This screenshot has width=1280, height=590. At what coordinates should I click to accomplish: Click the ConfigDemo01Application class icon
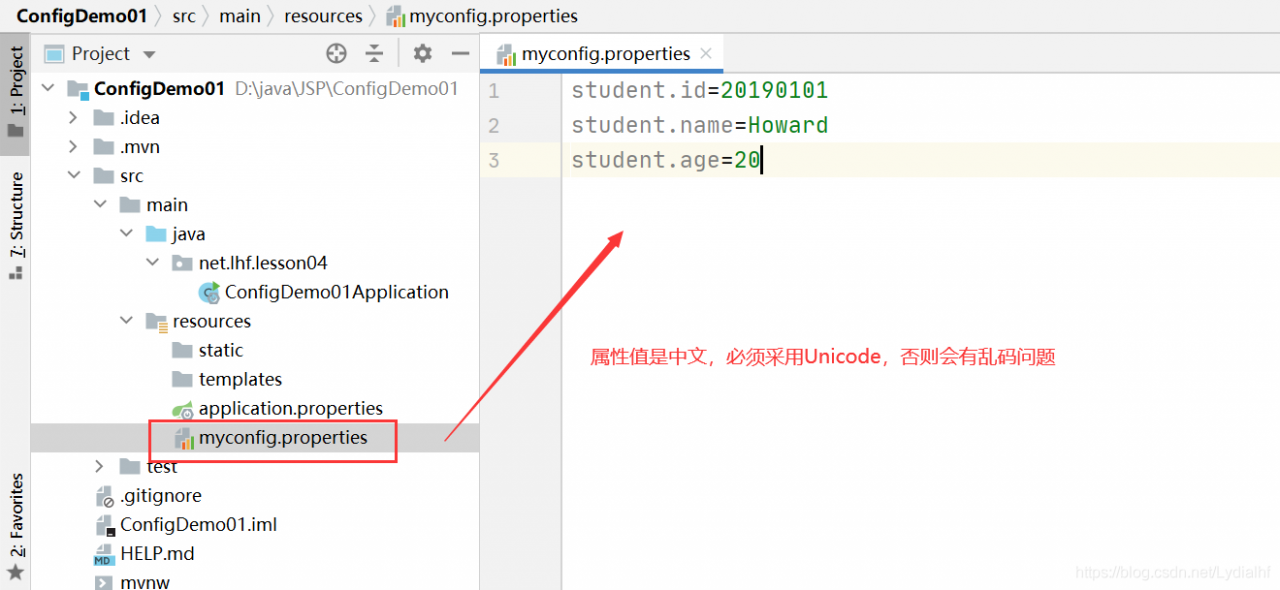(209, 292)
